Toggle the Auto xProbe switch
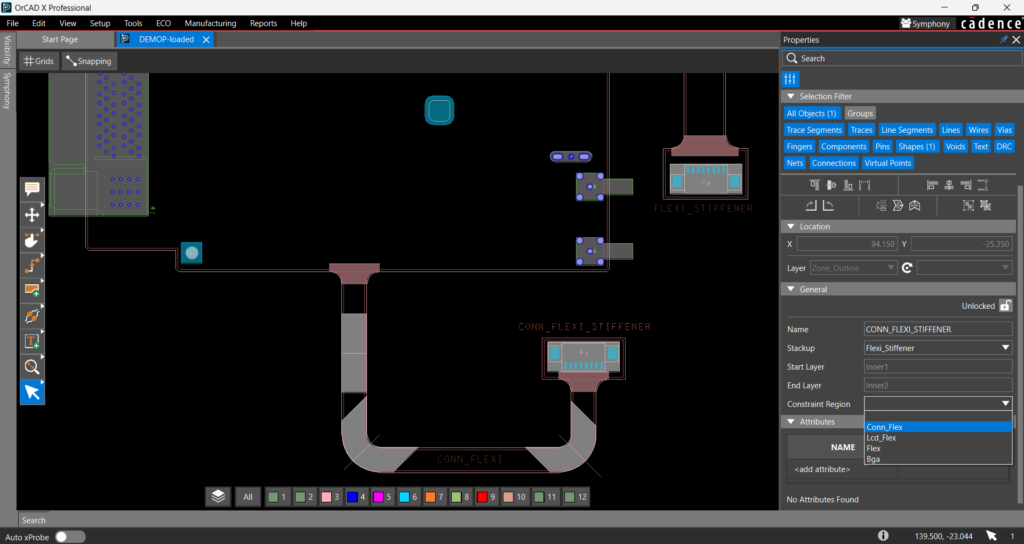This screenshot has height=544, width=1024. (x=70, y=537)
